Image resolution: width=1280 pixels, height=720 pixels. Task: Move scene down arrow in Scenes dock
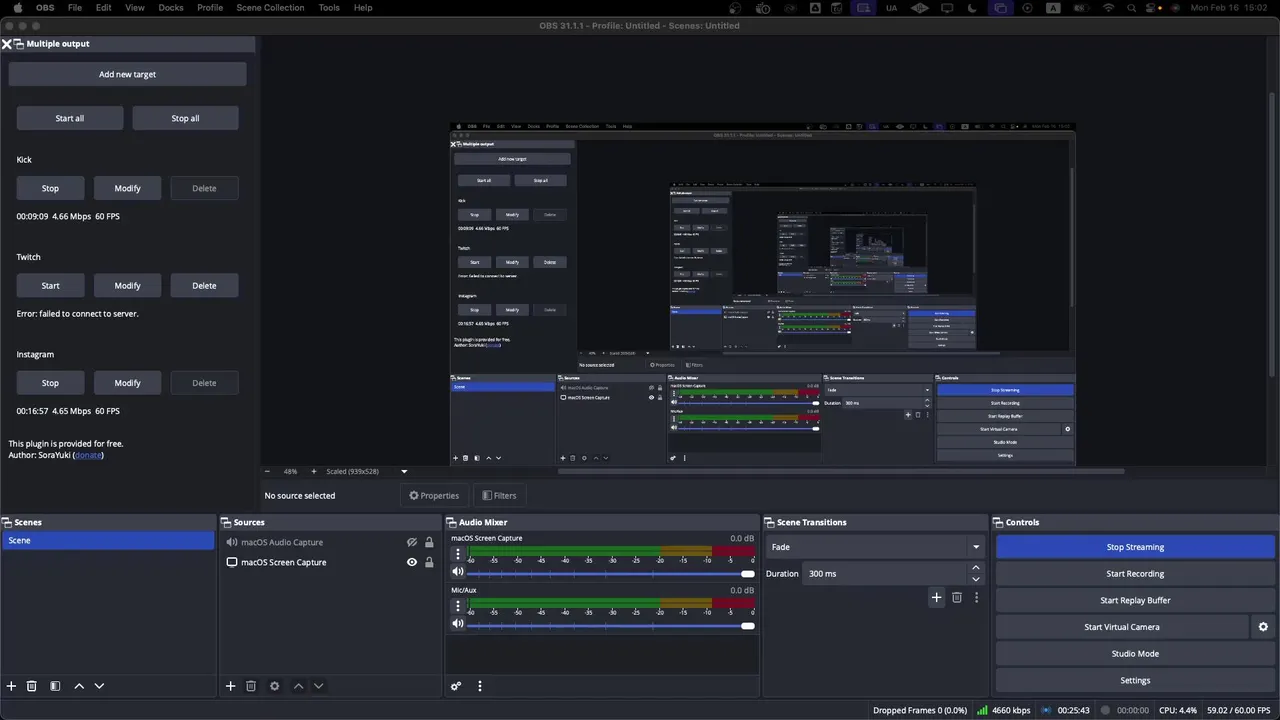99,686
